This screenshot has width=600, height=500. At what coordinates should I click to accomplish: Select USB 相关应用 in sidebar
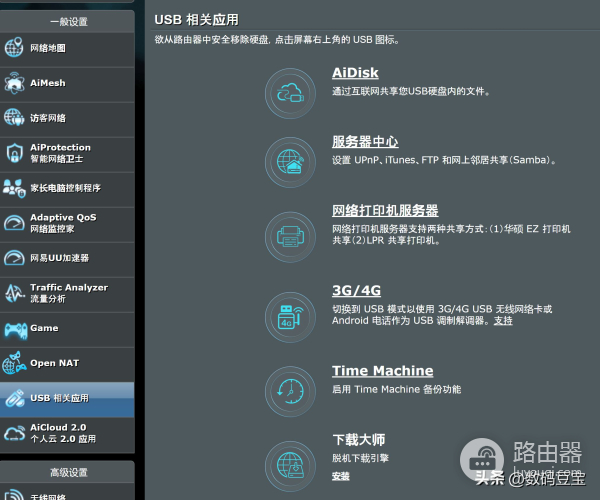click(67, 400)
